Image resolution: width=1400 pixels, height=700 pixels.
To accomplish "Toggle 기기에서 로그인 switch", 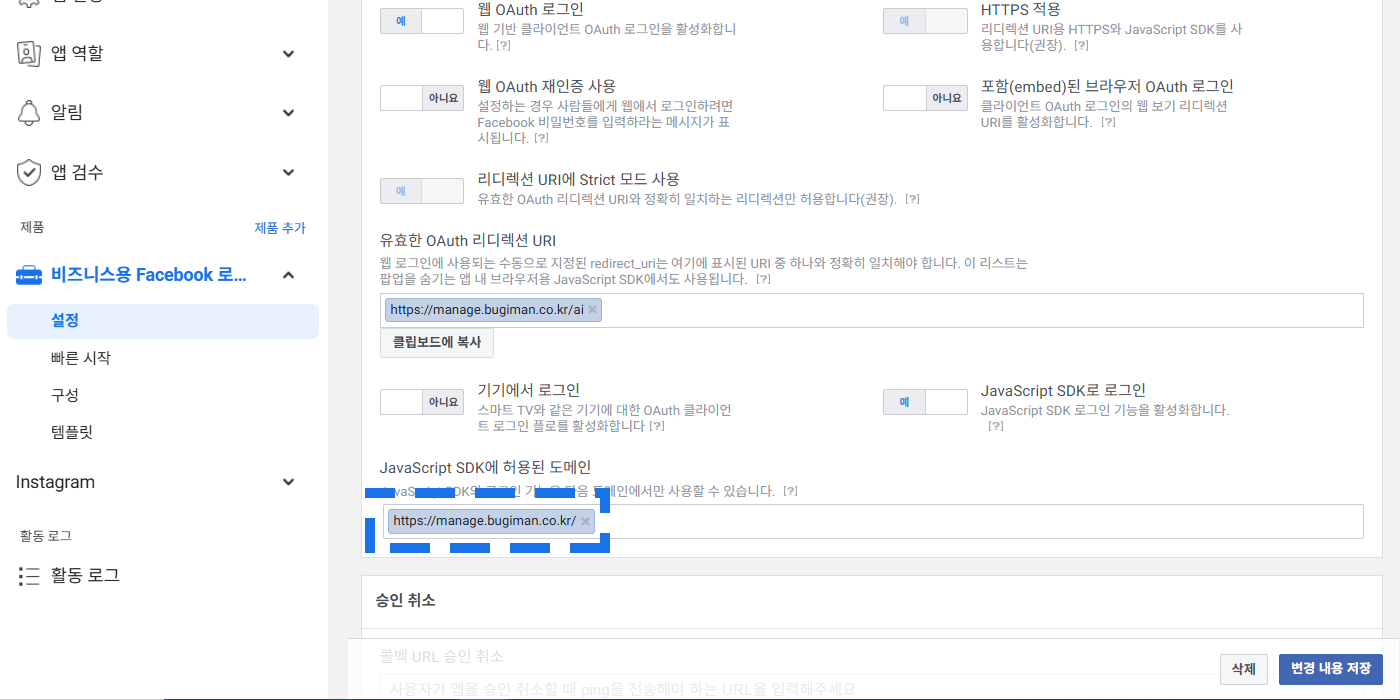I will click(x=422, y=402).
